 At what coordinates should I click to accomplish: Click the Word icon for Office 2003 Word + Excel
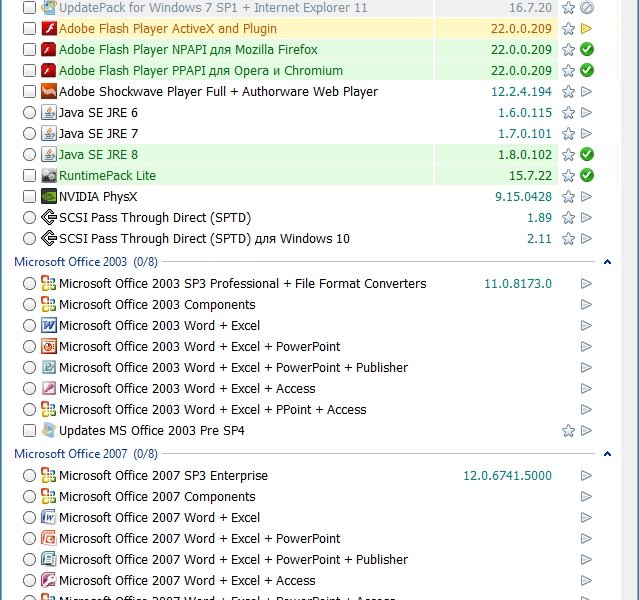49,325
